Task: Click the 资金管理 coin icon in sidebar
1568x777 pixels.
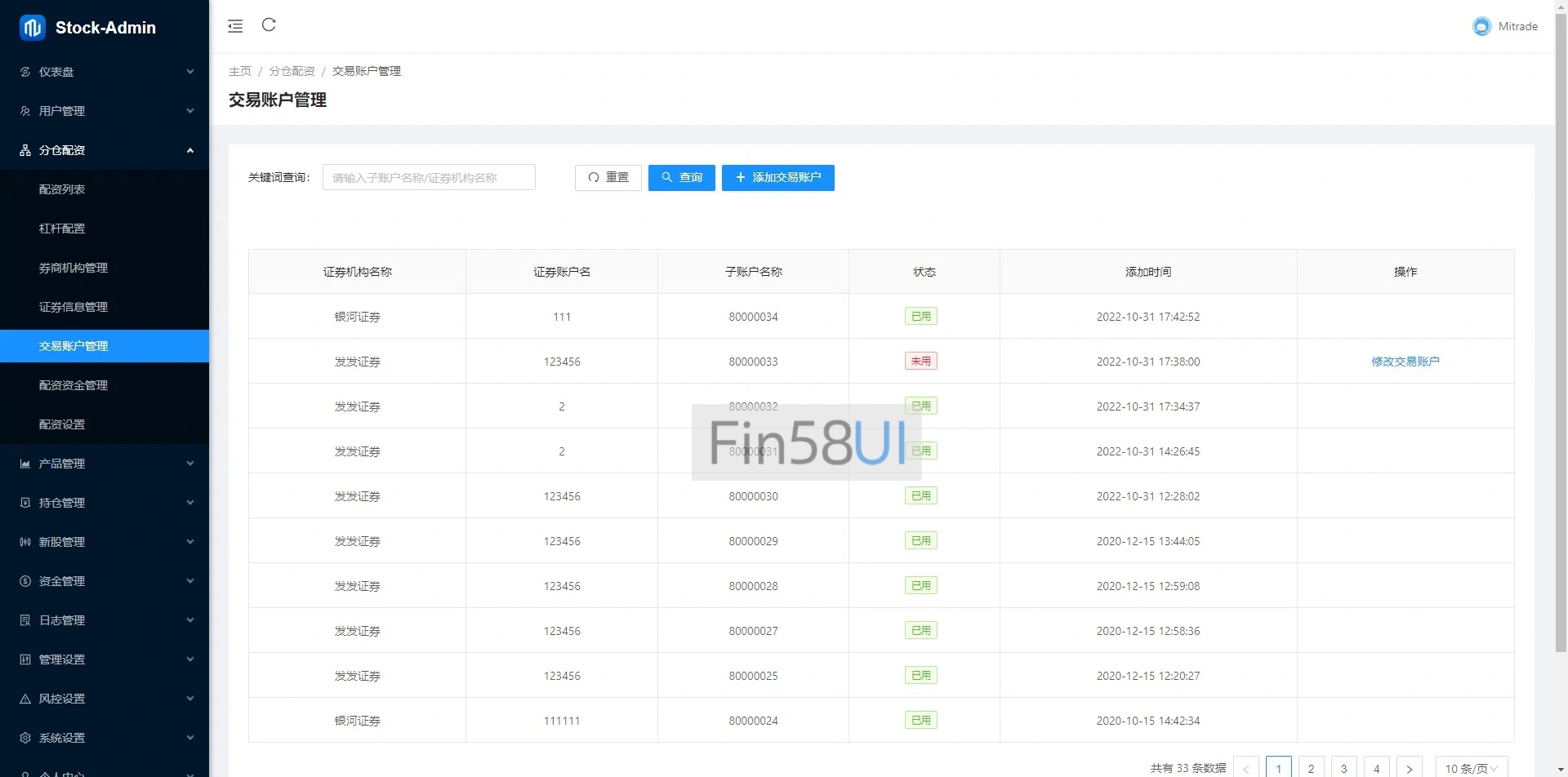Action: coord(25,581)
